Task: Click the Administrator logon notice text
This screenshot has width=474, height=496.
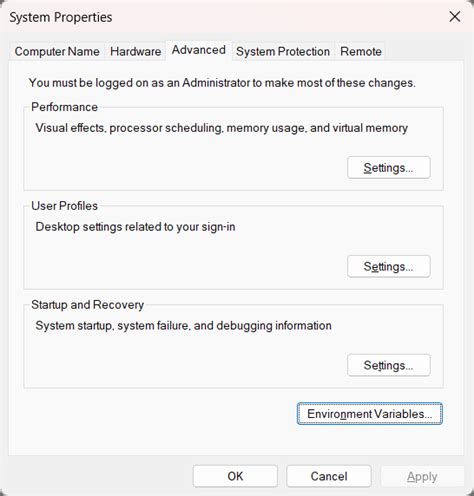Action: point(222,83)
